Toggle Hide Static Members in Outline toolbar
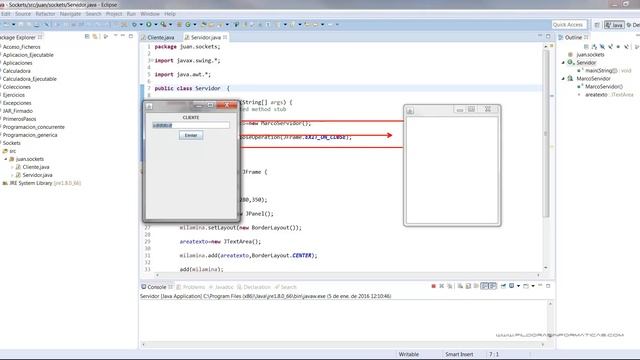Viewport: 640px width, 360px height. (x=611, y=47)
